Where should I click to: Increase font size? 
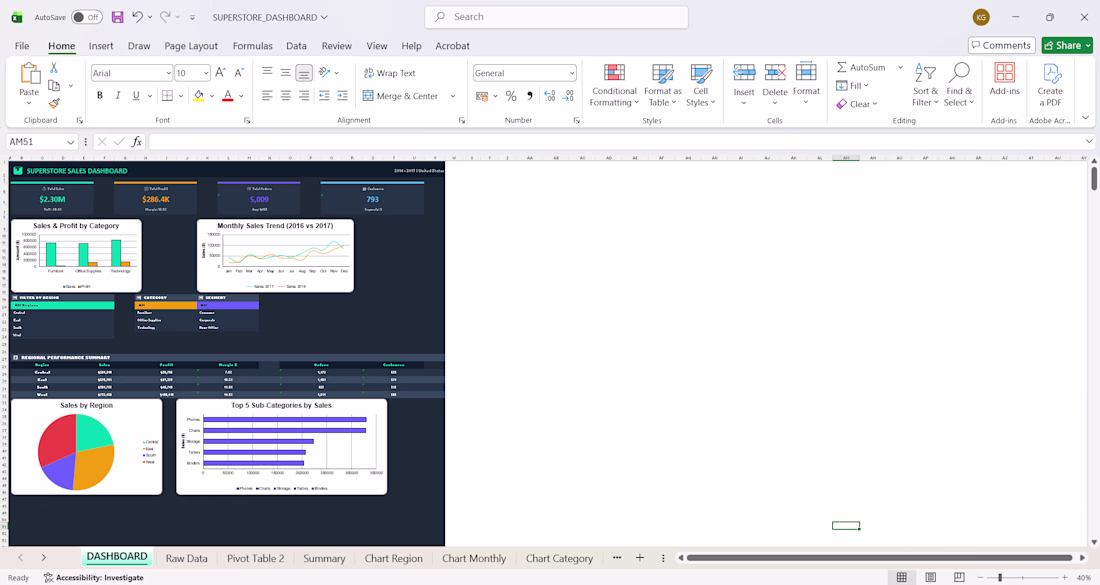point(220,73)
